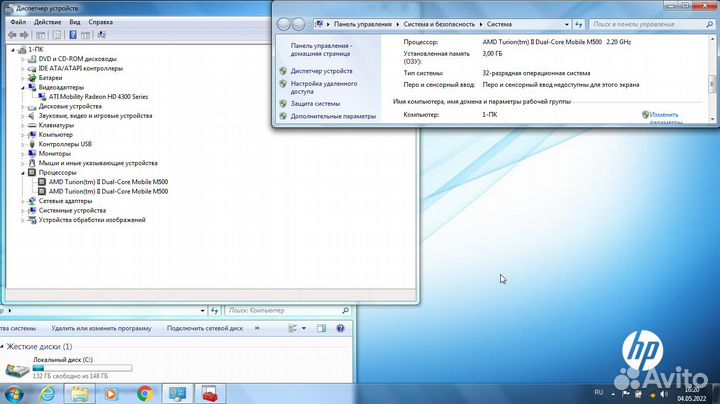The width and height of the screenshot is (720, 404).
Task: Toggle console tree icon in Device Manager toolbar
Action: click(40, 35)
